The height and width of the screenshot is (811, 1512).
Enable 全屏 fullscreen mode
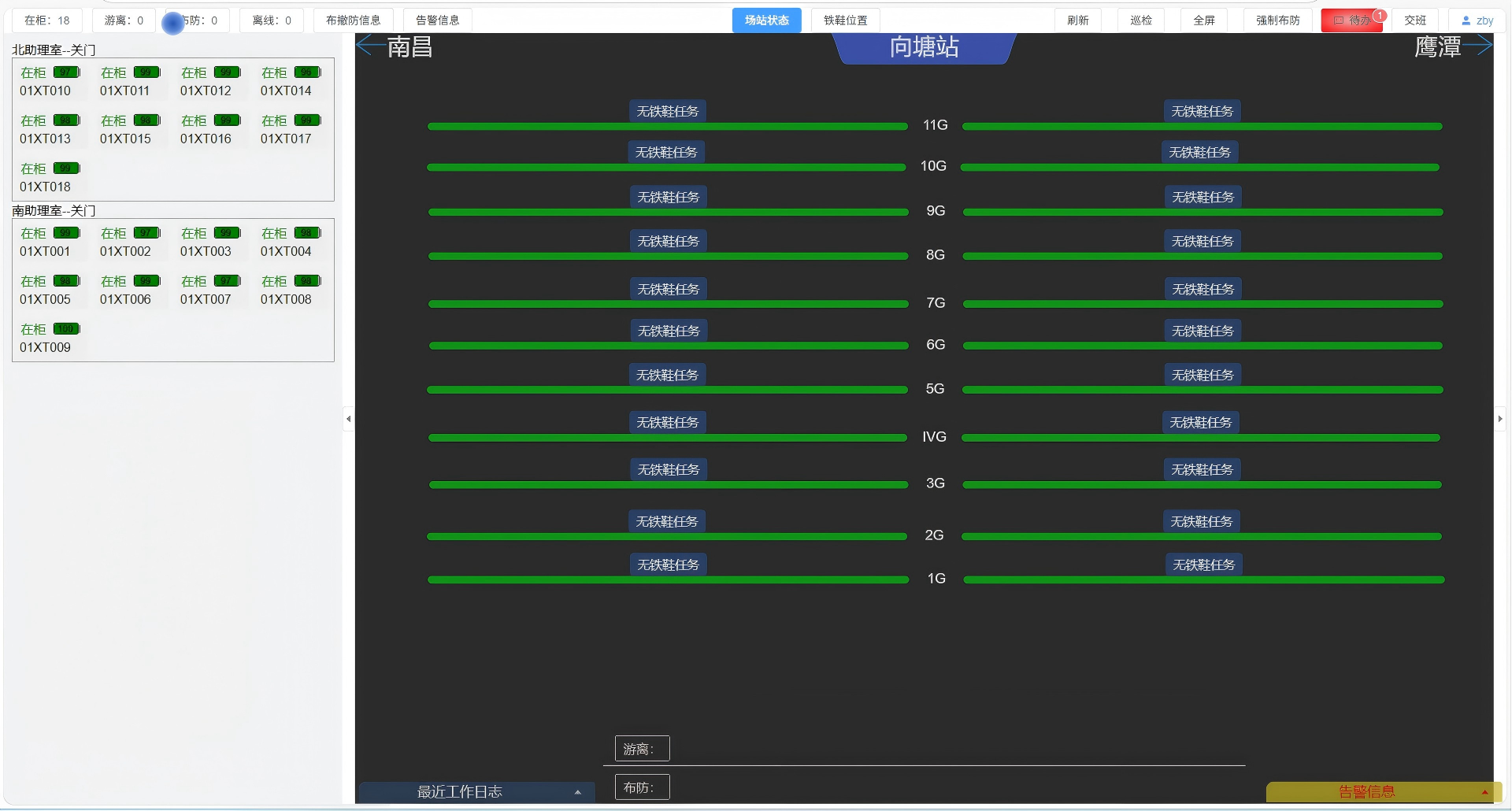(x=1204, y=20)
